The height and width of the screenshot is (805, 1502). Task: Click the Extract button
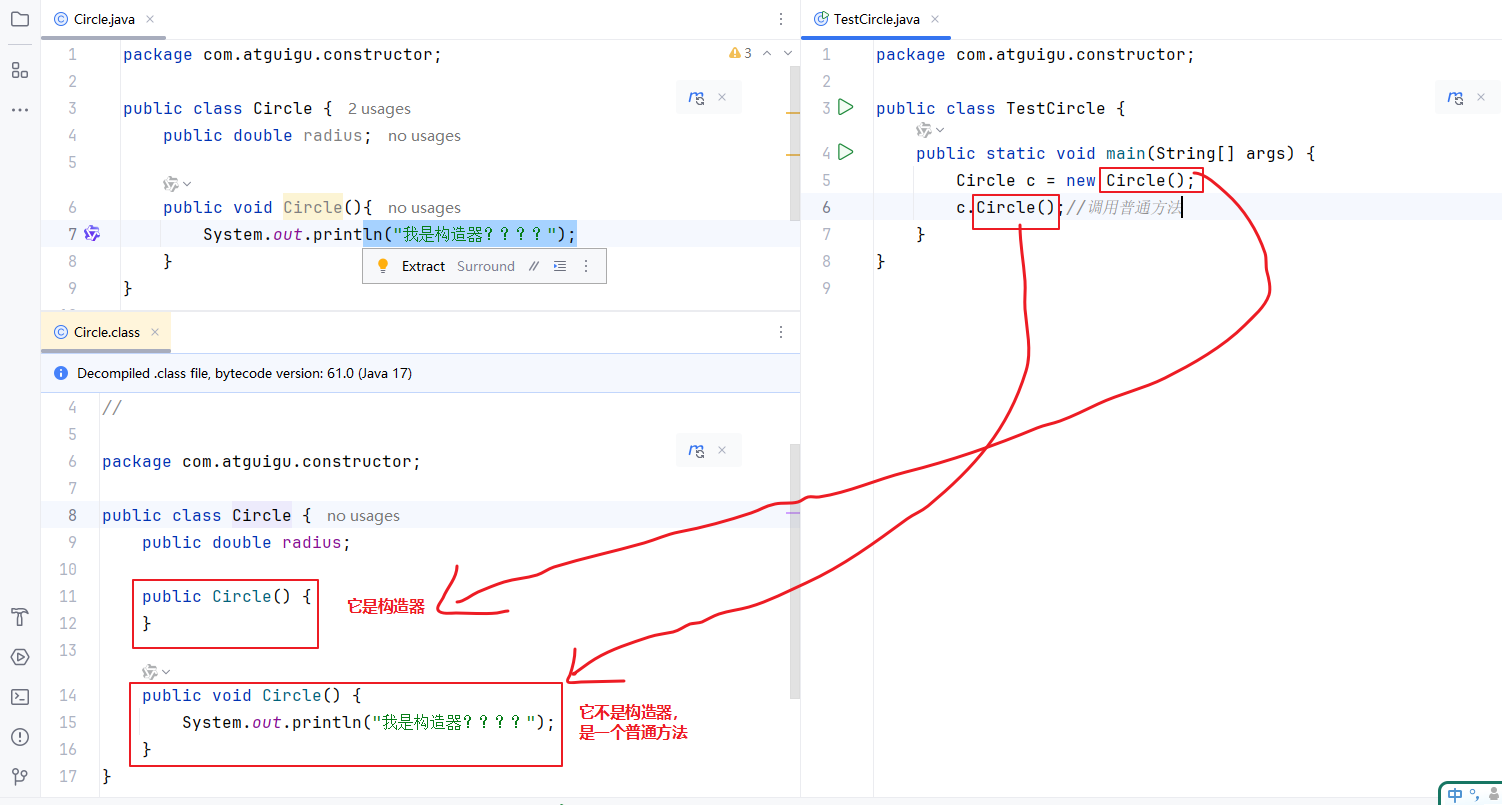point(423,266)
